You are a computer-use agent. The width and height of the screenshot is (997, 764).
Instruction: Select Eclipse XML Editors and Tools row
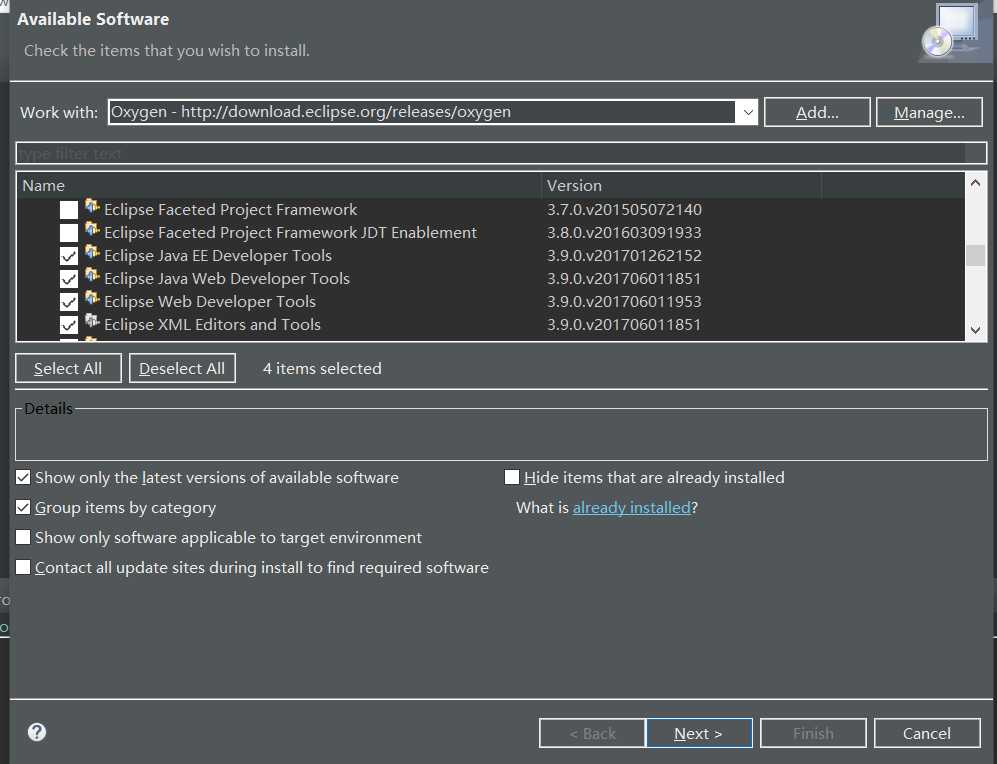(x=212, y=324)
